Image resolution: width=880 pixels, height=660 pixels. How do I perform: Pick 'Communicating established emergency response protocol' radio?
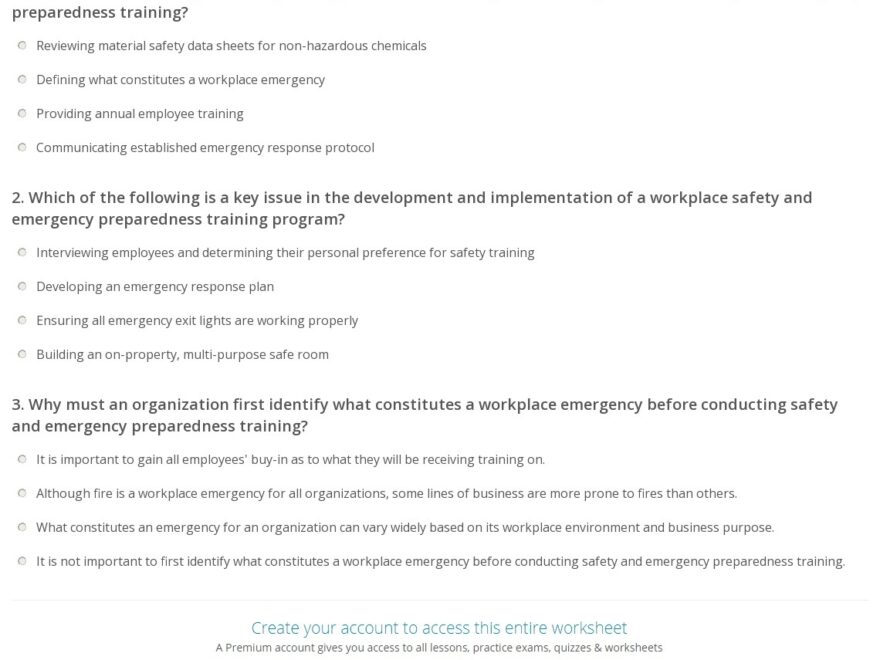22,148
